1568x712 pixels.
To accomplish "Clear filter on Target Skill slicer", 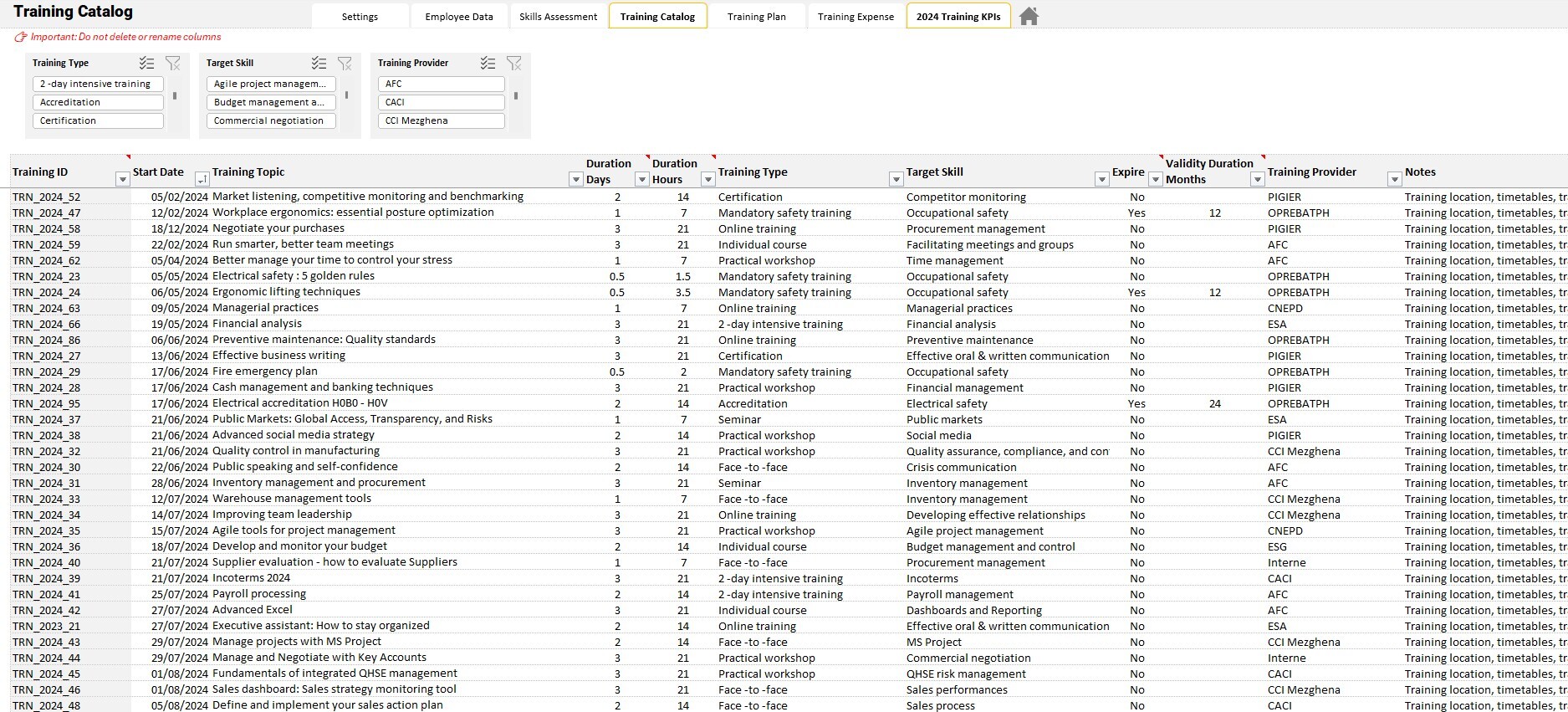I will click(x=345, y=63).
